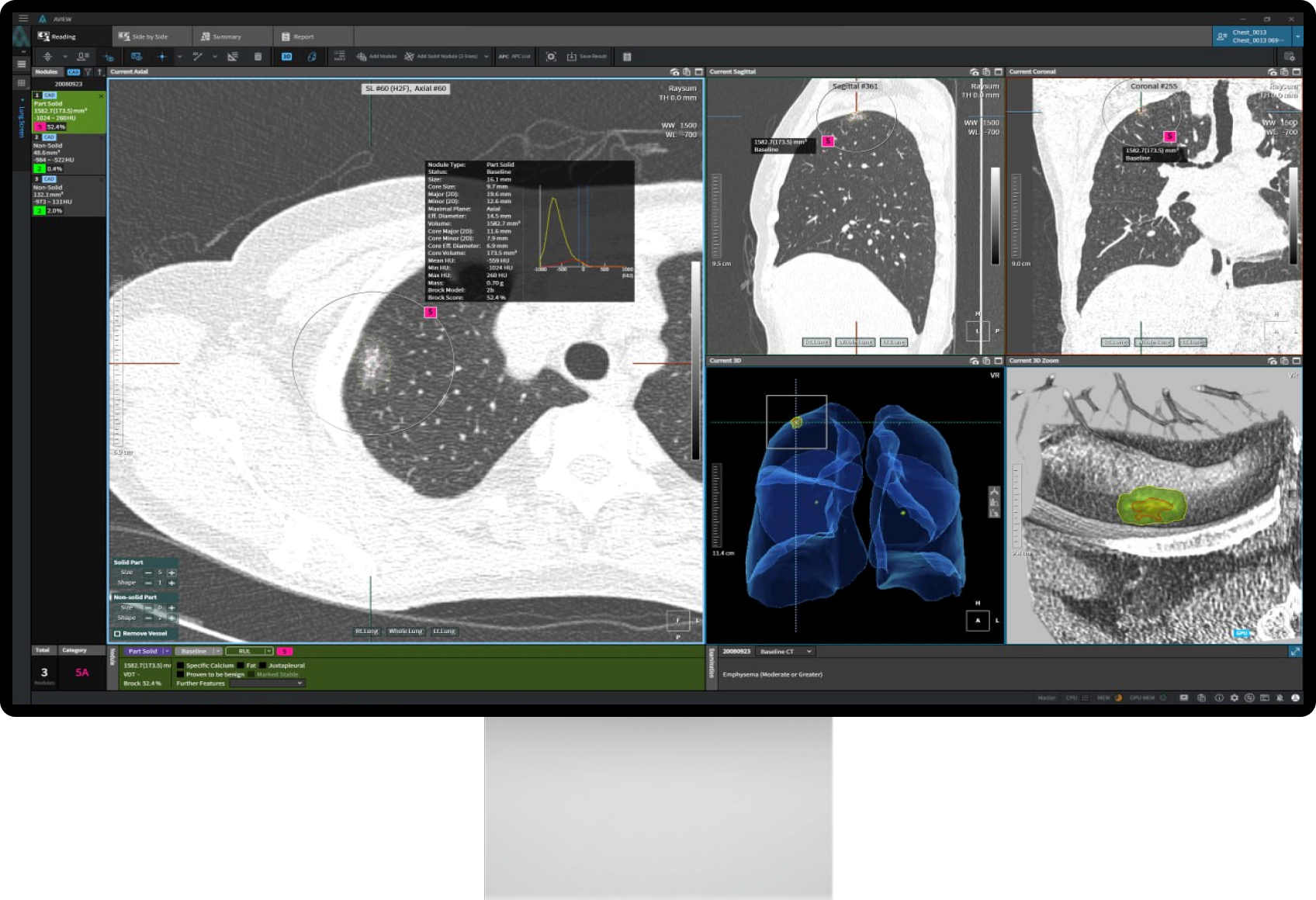Image resolution: width=1316 pixels, height=900 pixels.
Task: Click the screenshot capture icon in toolbar
Action: click(551, 57)
